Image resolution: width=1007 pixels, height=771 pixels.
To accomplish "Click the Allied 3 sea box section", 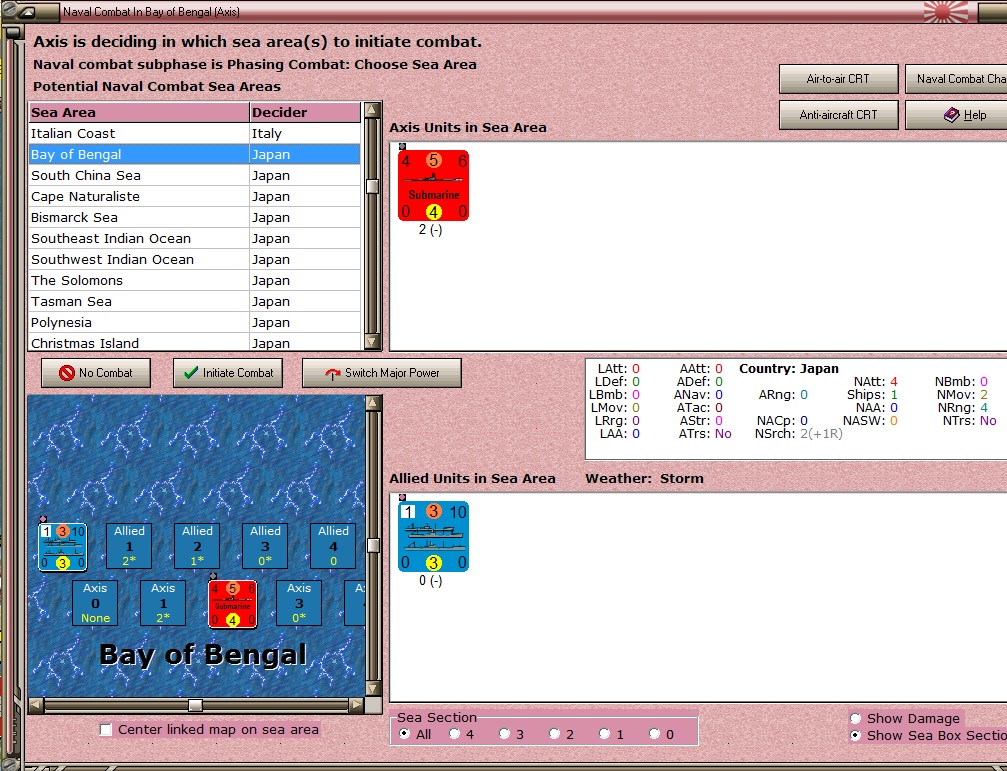I will tap(265, 546).
